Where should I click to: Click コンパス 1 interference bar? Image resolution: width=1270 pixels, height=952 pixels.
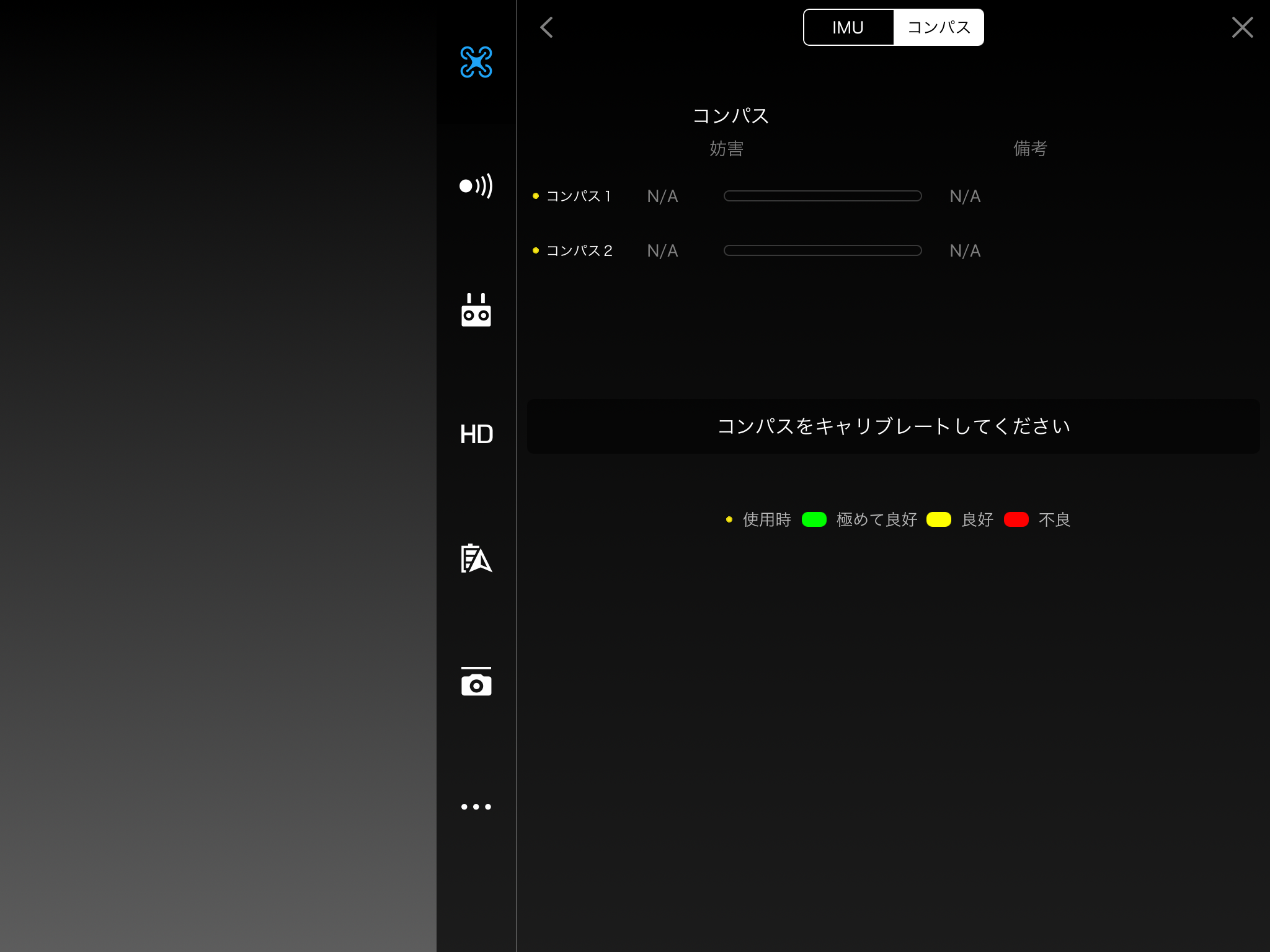point(822,196)
